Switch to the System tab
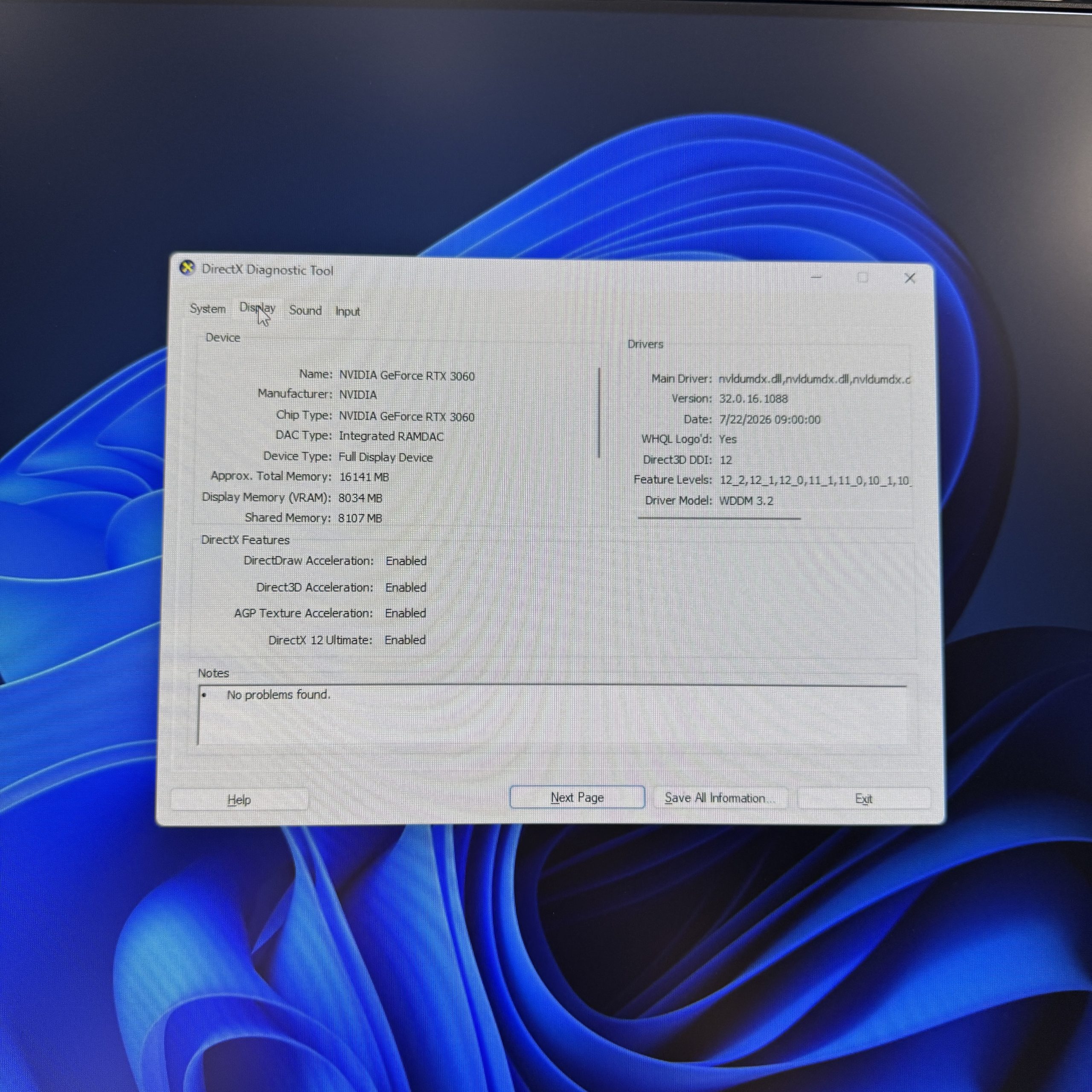 coord(207,308)
